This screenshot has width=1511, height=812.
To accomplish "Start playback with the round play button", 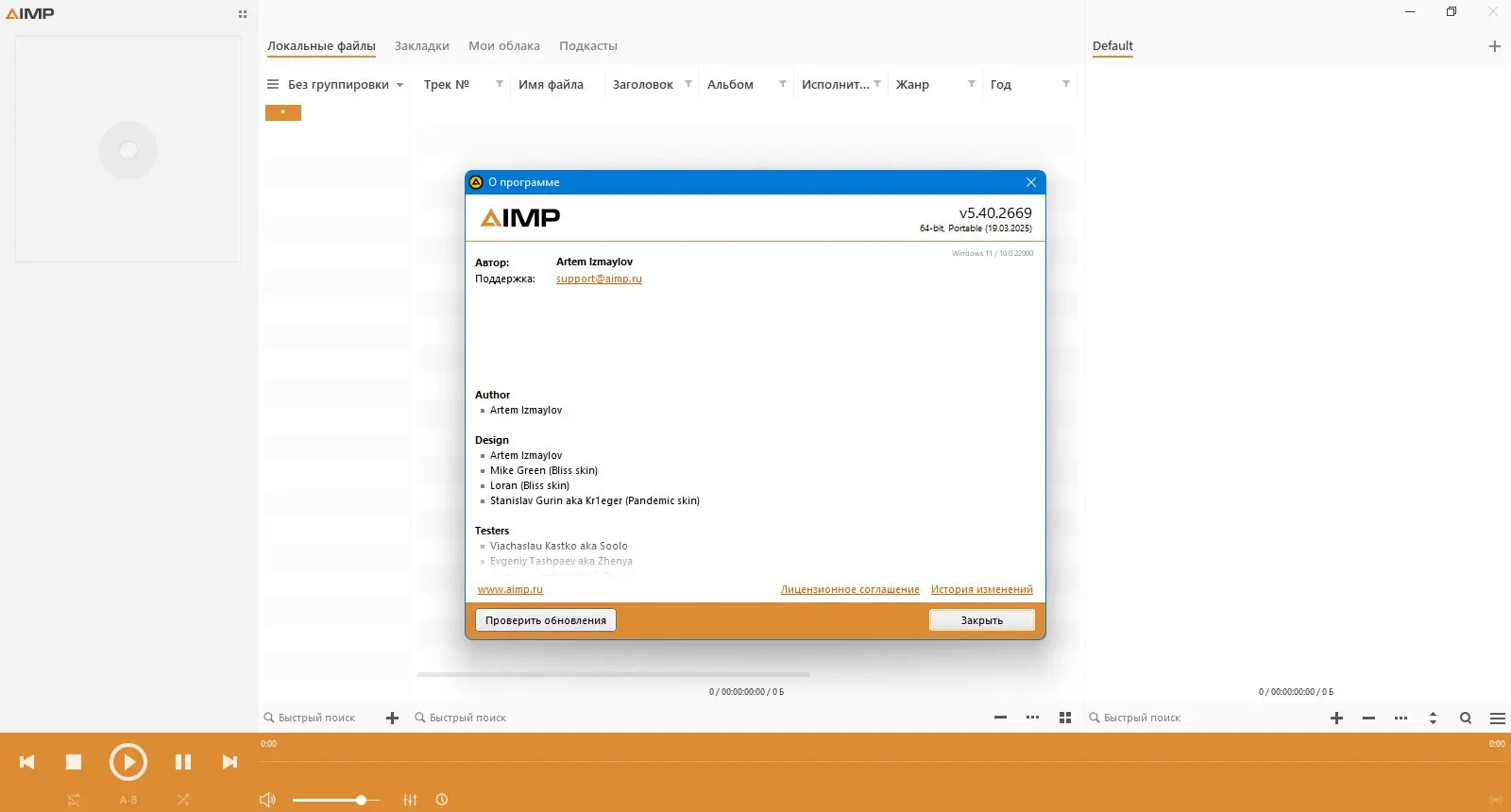I will [128, 762].
